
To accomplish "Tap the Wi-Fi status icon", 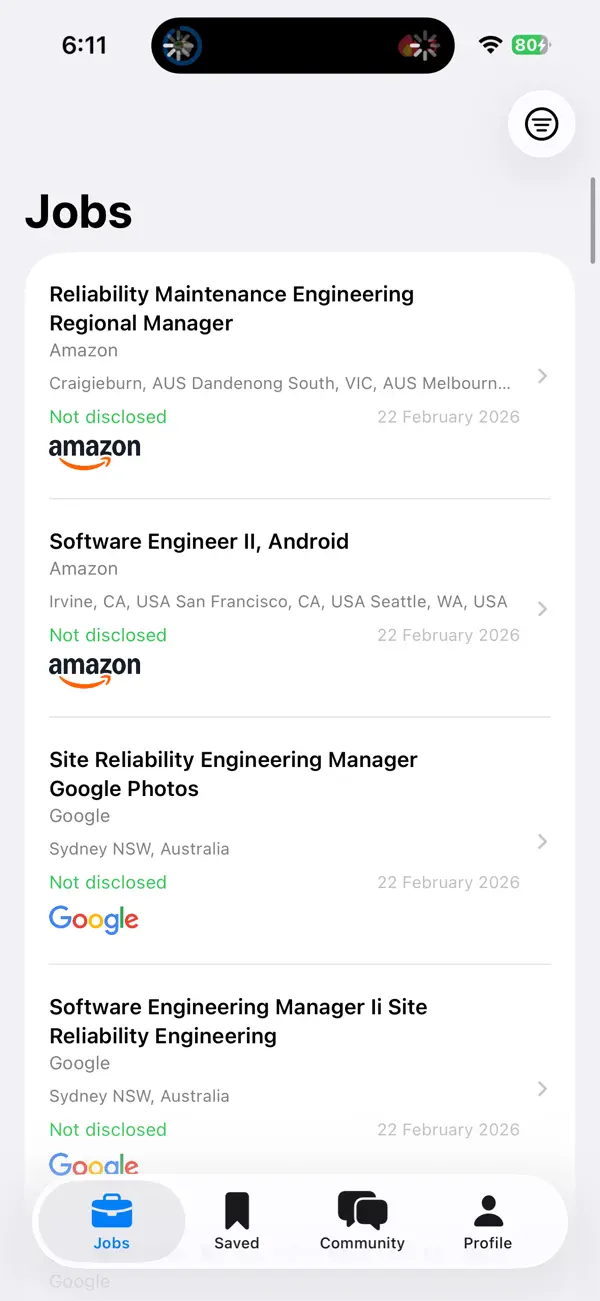I will point(490,45).
